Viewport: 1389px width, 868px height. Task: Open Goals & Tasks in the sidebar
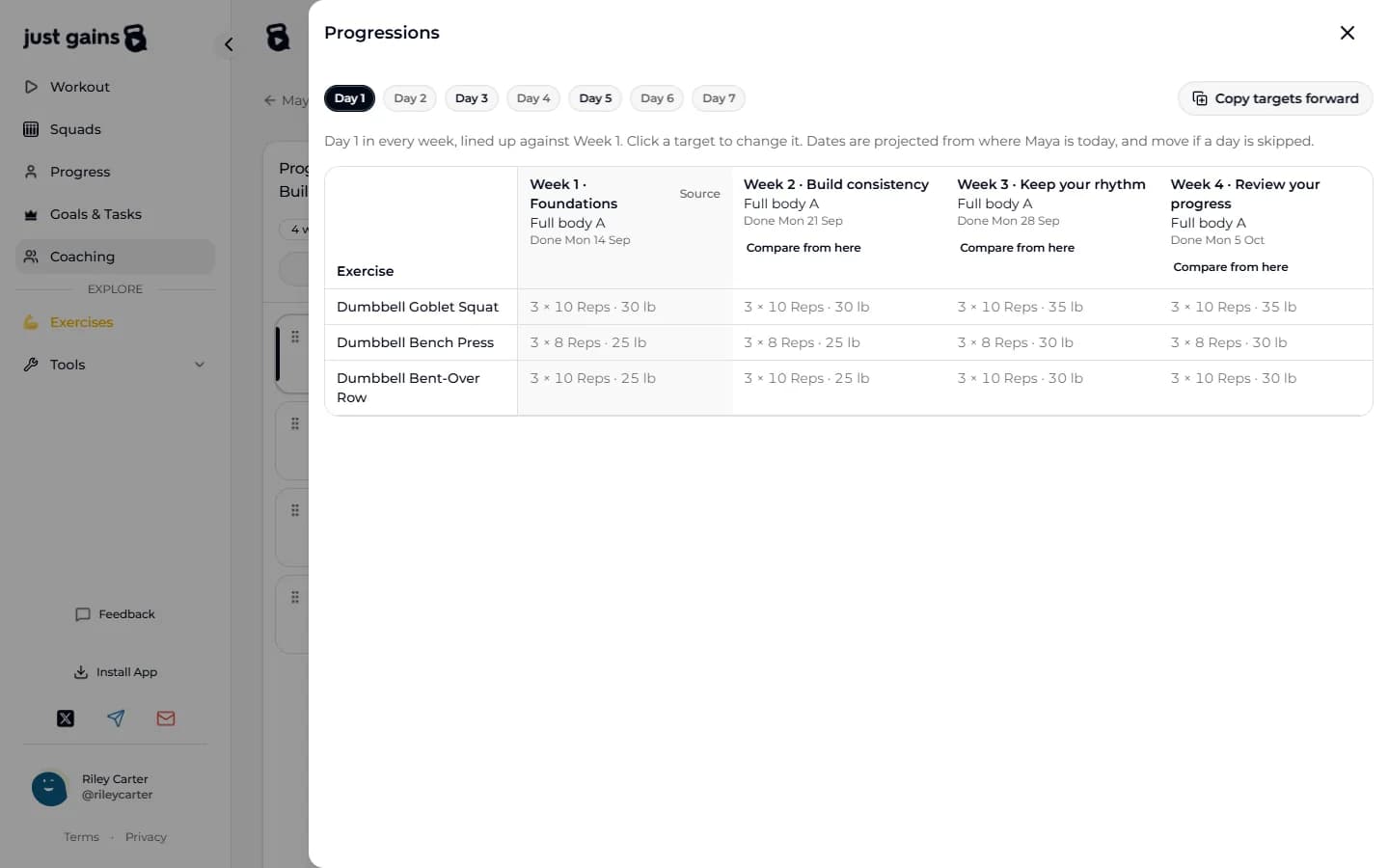click(116, 214)
